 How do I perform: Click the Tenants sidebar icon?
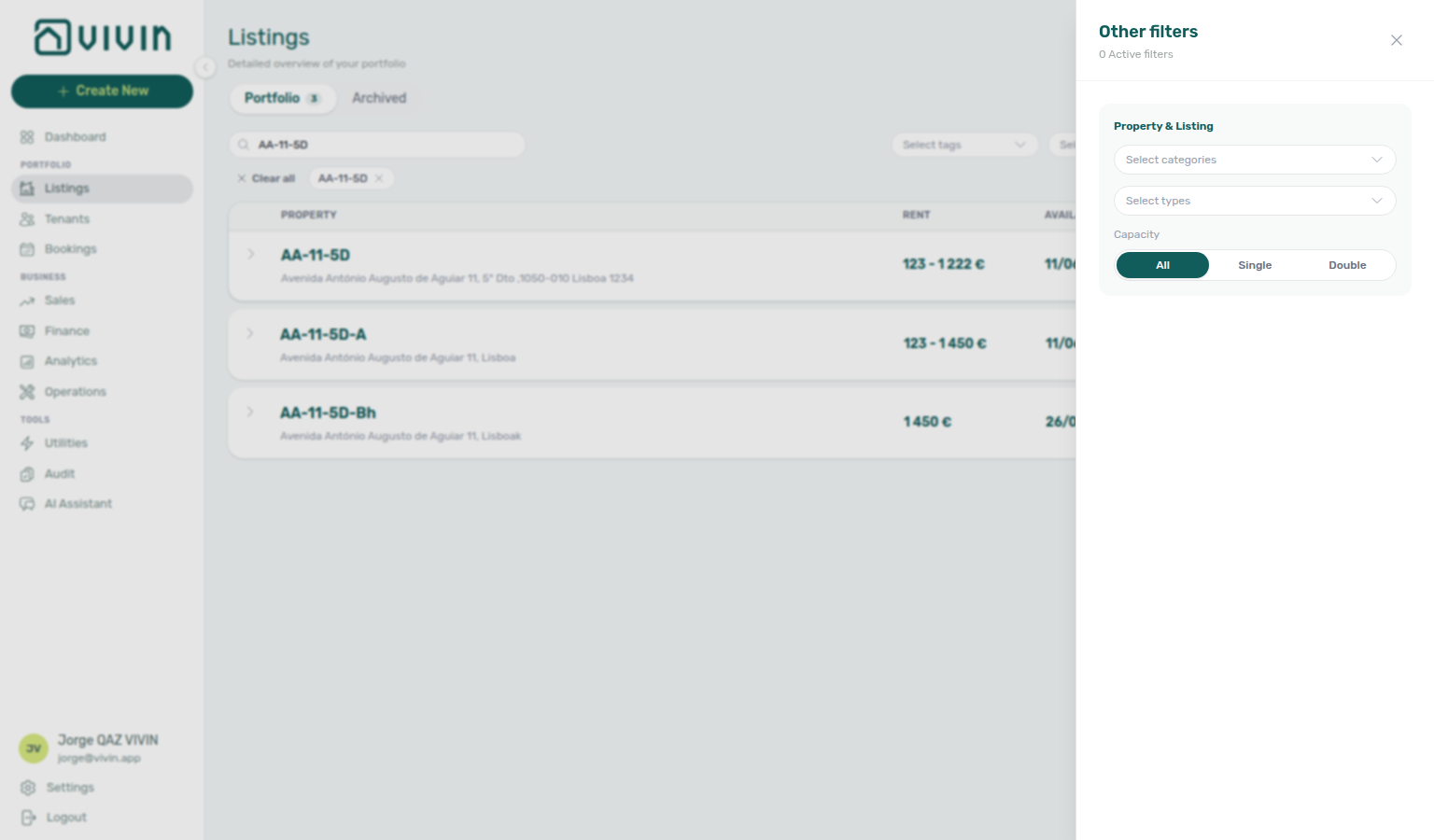[x=27, y=219]
